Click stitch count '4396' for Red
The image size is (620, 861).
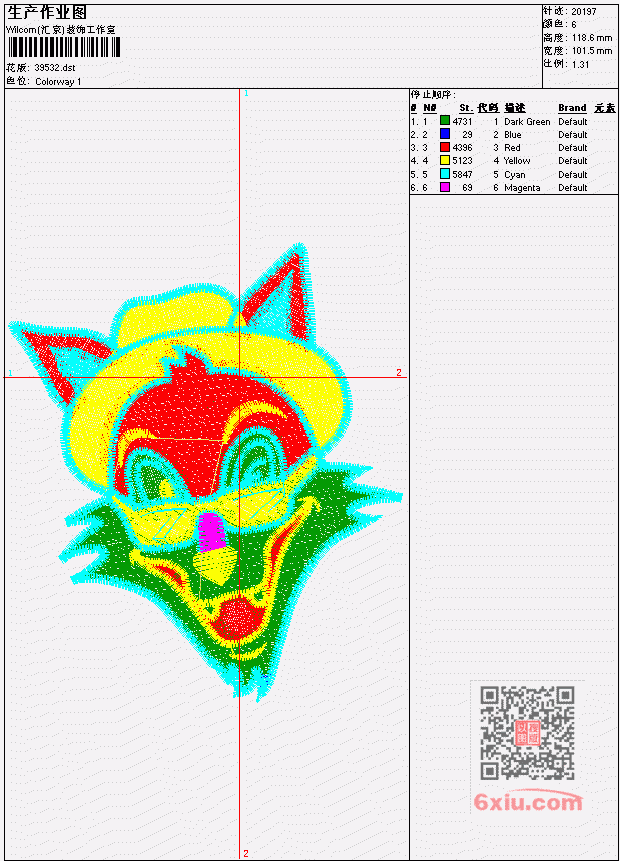462,148
